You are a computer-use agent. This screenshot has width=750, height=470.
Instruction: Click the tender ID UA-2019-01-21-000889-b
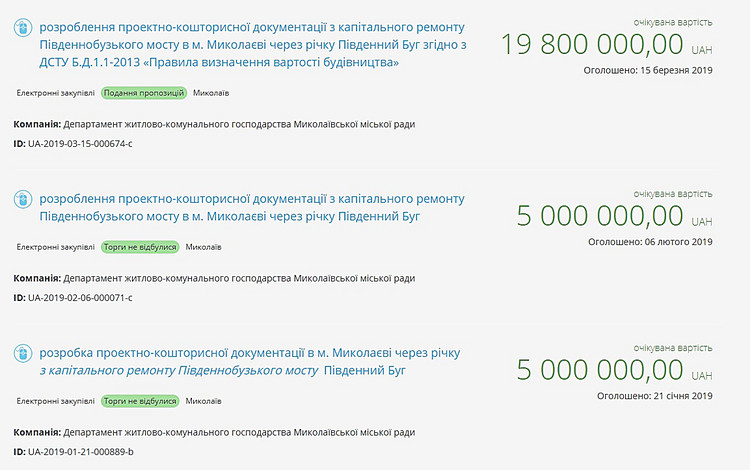coord(80,451)
